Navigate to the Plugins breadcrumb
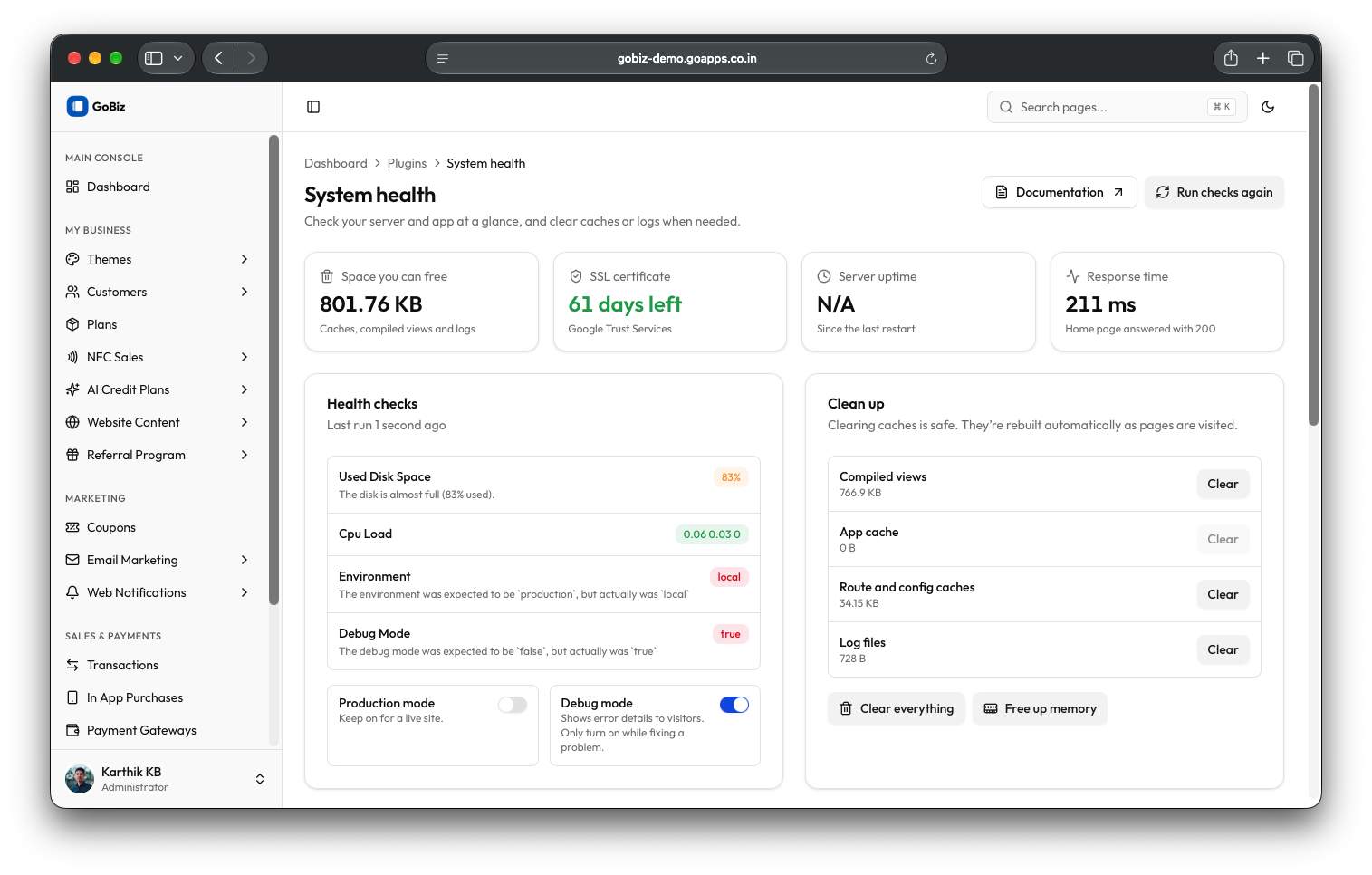Viewport: 1372px width, 875px height. 407,163
